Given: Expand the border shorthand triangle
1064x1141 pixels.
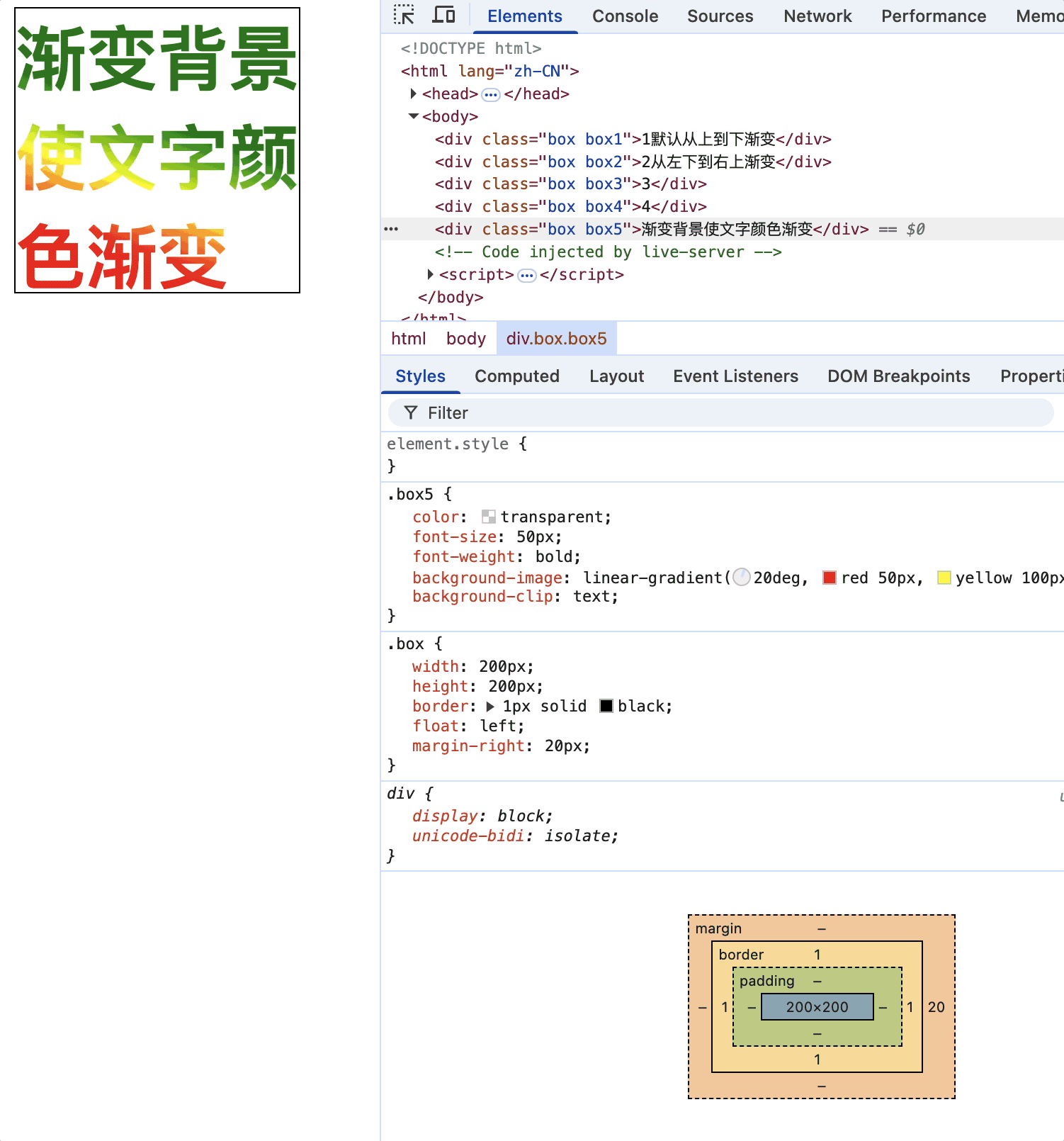Looking at the screenshot, I should [x=490, y=706].
